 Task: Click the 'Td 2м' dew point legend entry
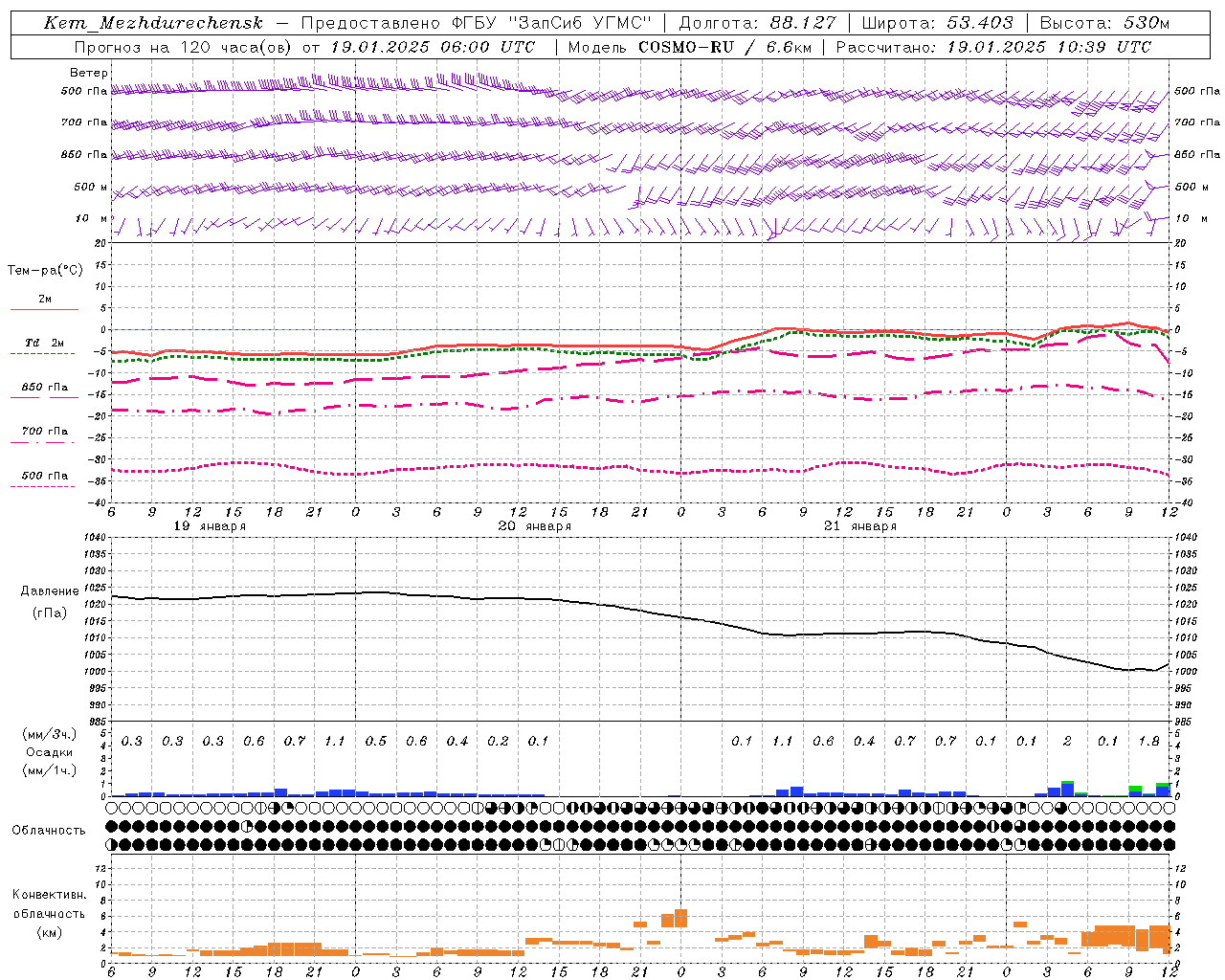point(45,343)
